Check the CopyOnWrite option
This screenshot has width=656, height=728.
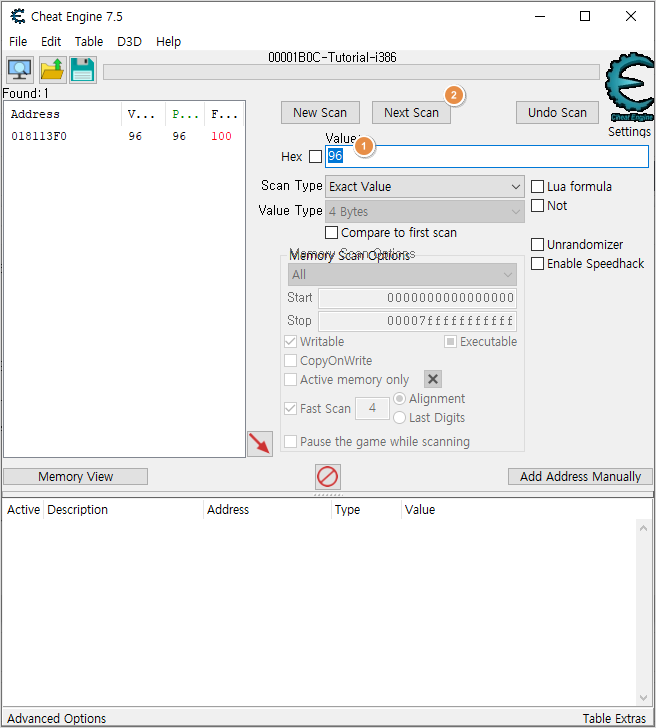tap(291, 361)
